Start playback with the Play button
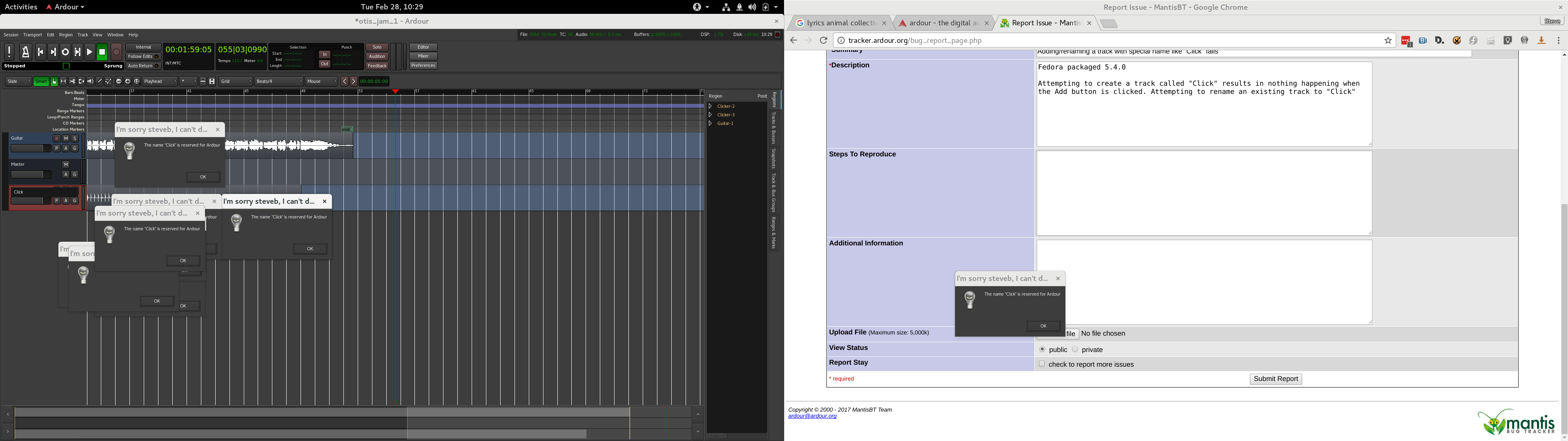The height and width of the screenshot is (441, 1568). point(89,52)
